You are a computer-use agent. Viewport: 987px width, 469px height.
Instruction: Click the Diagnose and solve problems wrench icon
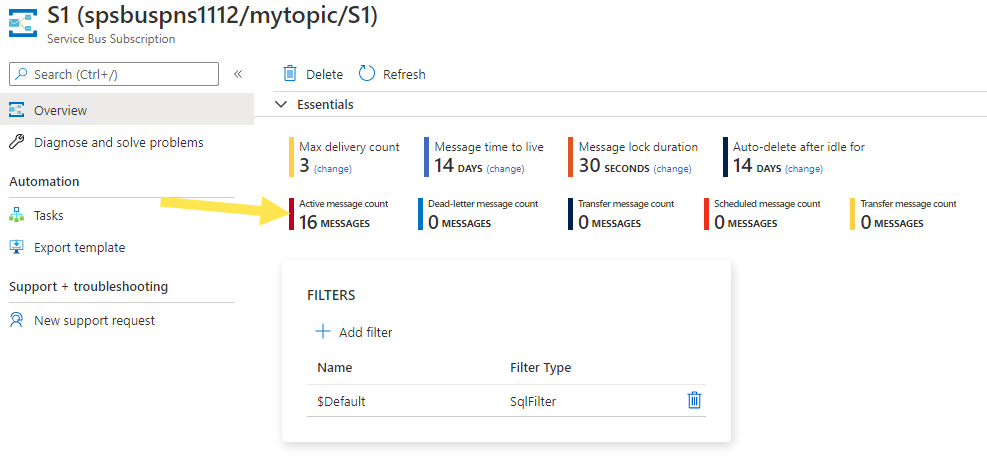pyautogui.click(x=16, y=142)
